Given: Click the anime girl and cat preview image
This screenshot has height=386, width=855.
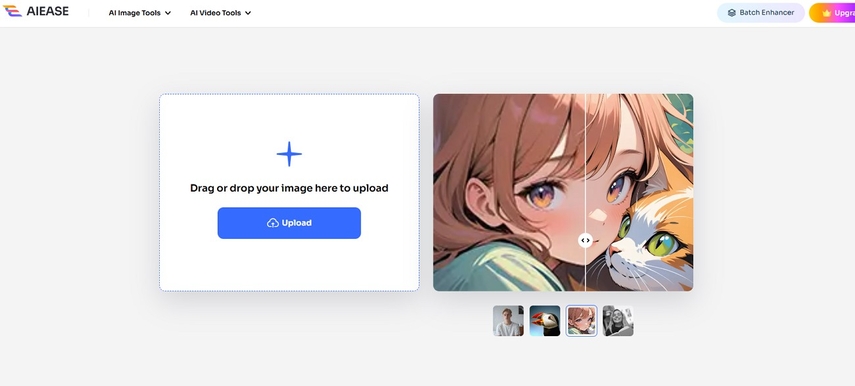Looking at the screenshot, I should pyautogui.click(x=563, y=192).
